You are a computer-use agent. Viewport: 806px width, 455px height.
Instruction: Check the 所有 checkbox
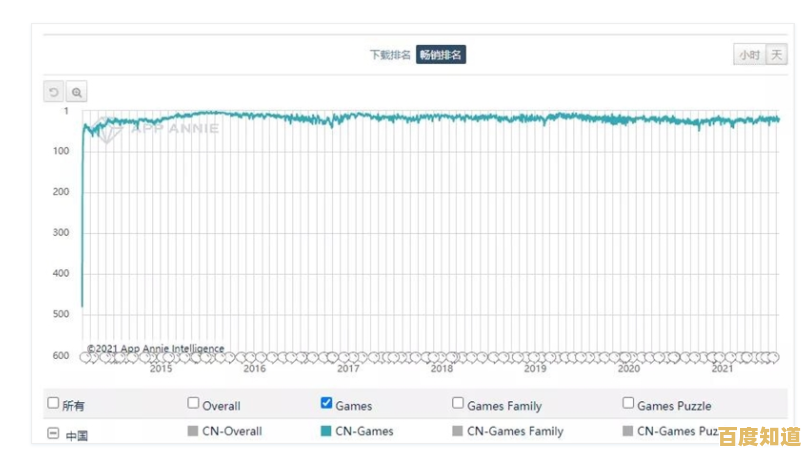click(54, 403)
